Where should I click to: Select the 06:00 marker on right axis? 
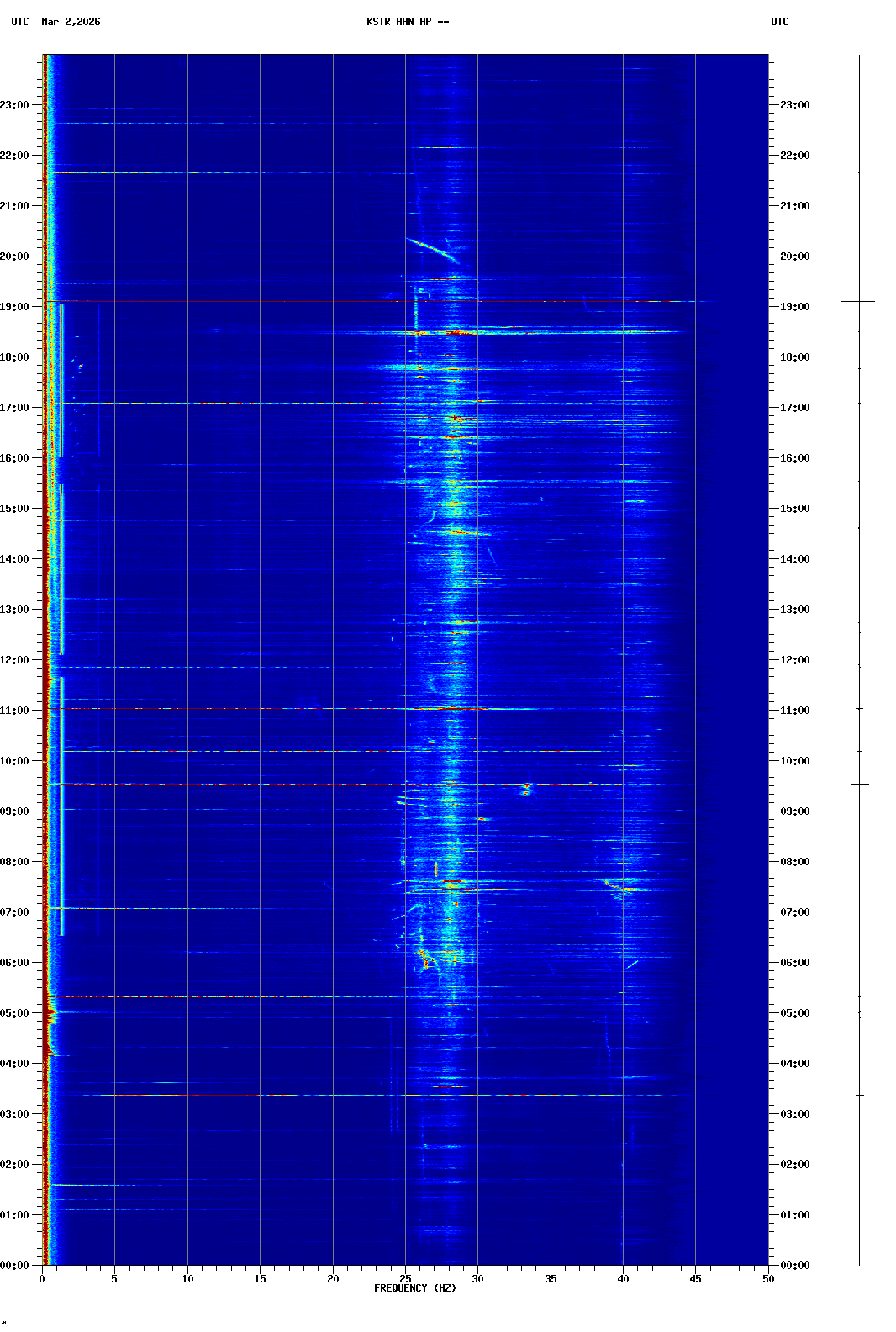point(794,963)
